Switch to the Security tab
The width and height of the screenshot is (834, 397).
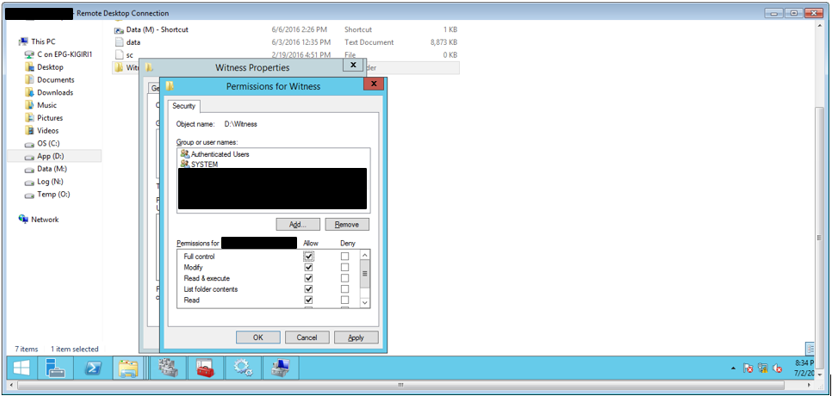coord(184,106)
